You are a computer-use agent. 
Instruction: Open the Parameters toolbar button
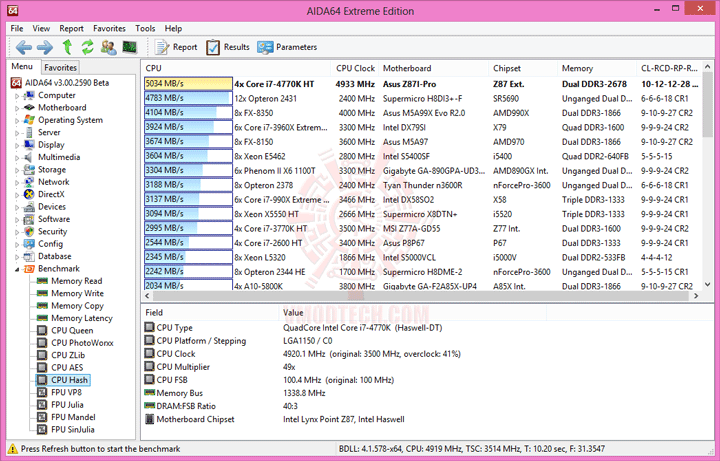pos(287,47)
